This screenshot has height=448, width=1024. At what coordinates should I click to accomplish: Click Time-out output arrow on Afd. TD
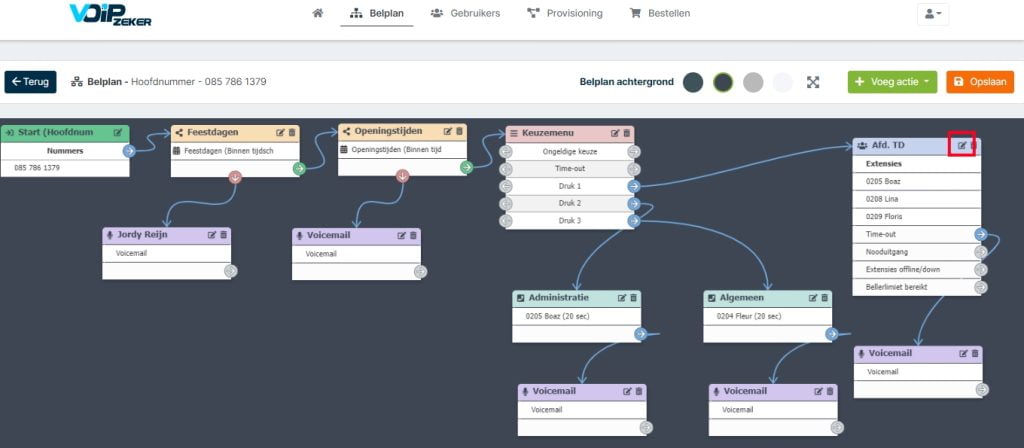pos(980,234)
